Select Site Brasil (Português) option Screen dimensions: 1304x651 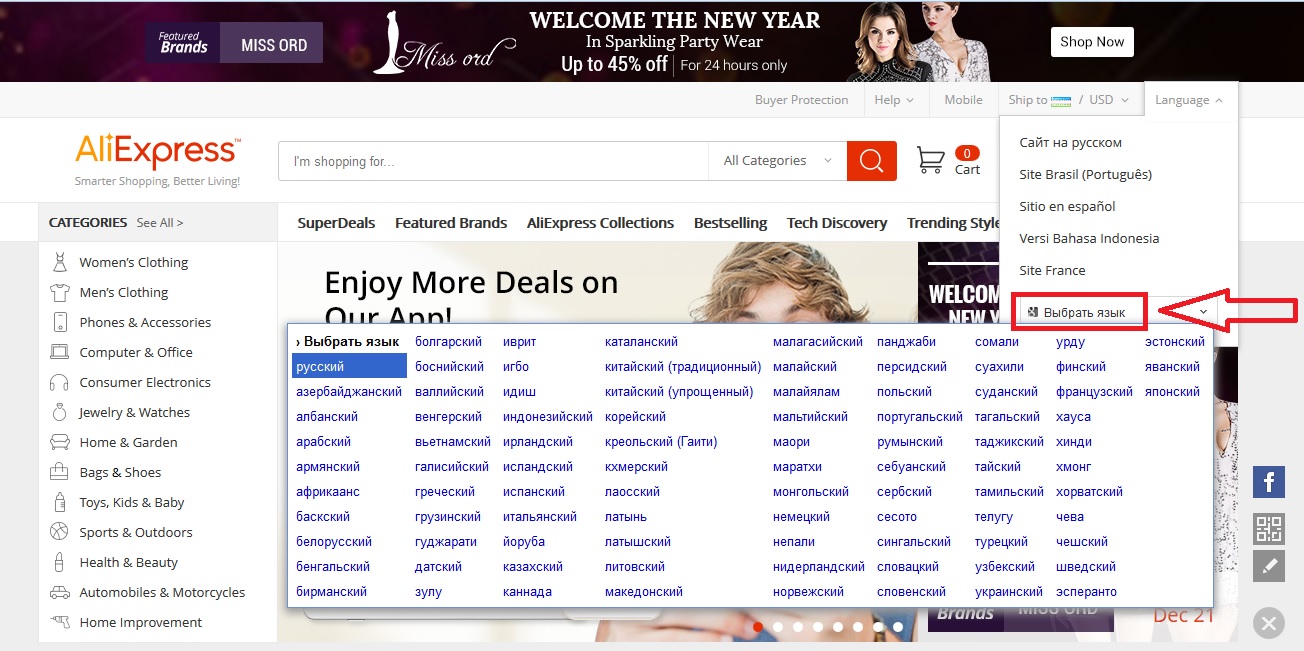pos(1086,174)
